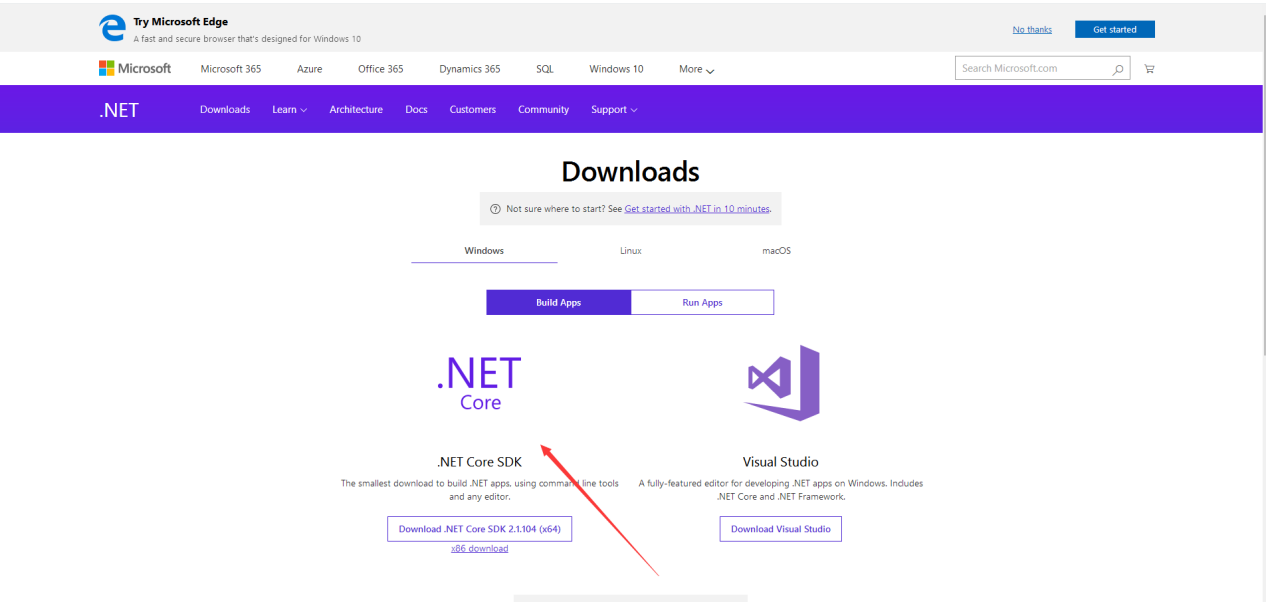Click the question mark info icon
1266x602 pixels.
click(495, 209)
